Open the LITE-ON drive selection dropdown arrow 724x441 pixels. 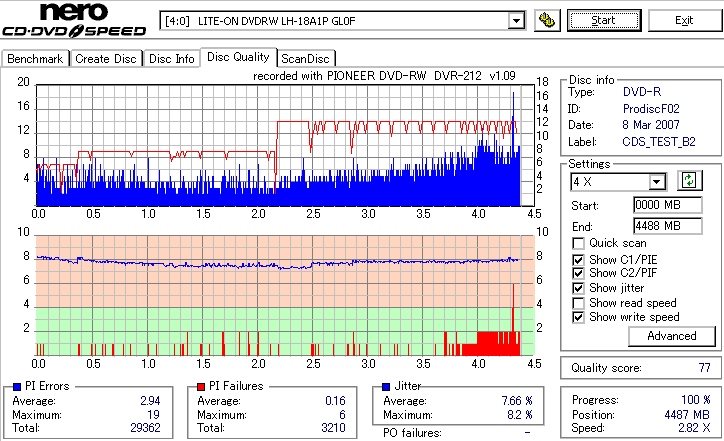click(x=516, y=21)
